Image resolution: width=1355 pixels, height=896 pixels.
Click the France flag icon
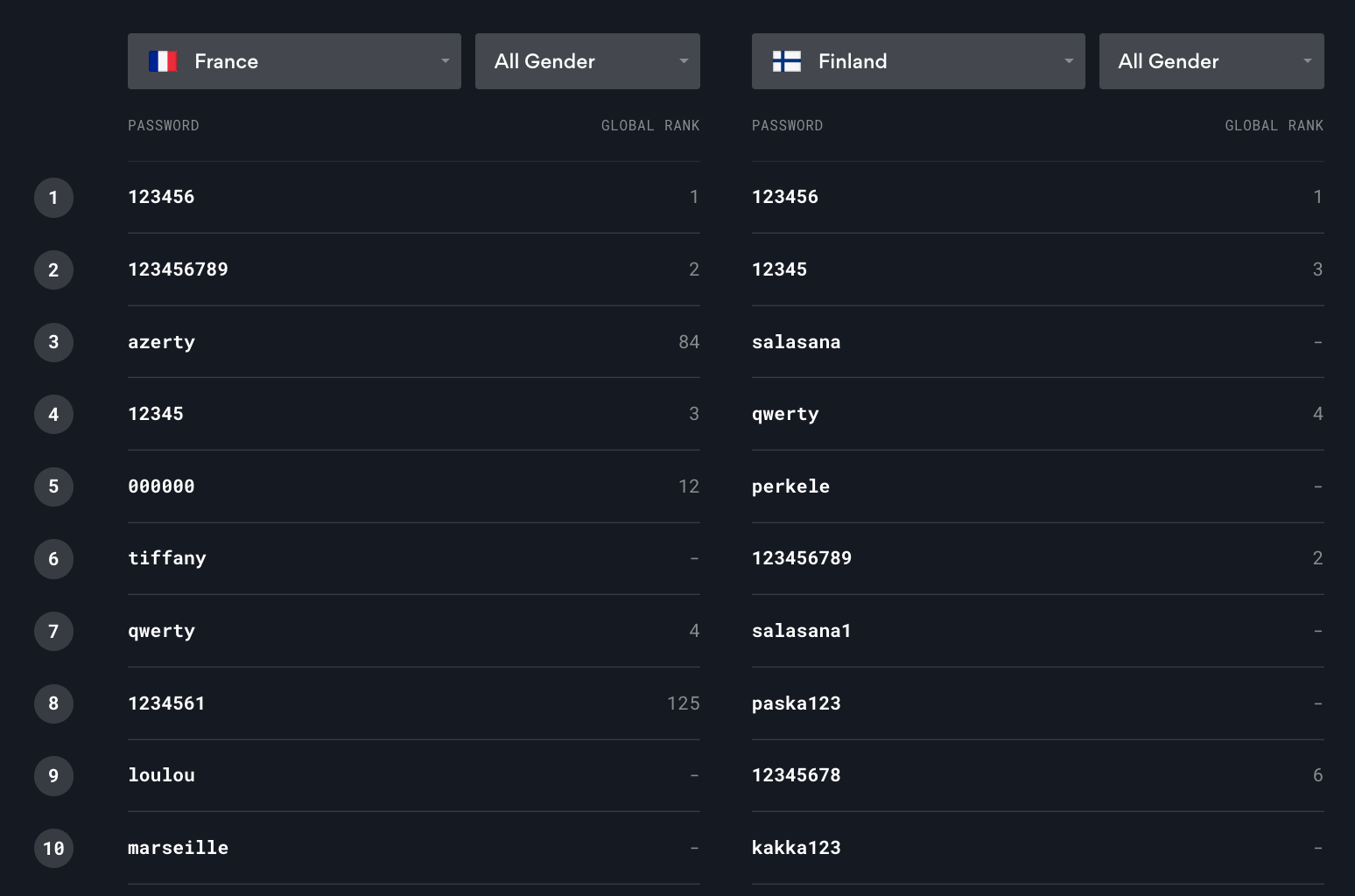tap(163, 61)
